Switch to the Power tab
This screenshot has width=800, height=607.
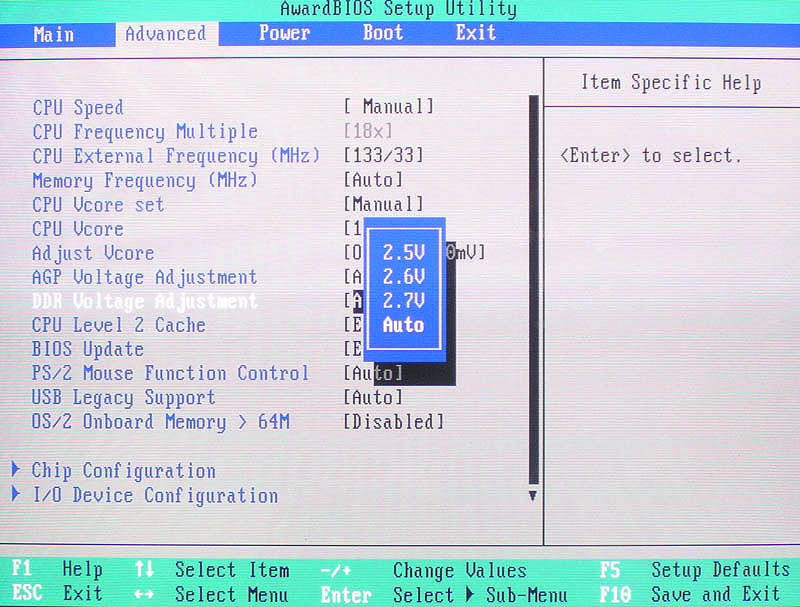(x=284, y=33)
